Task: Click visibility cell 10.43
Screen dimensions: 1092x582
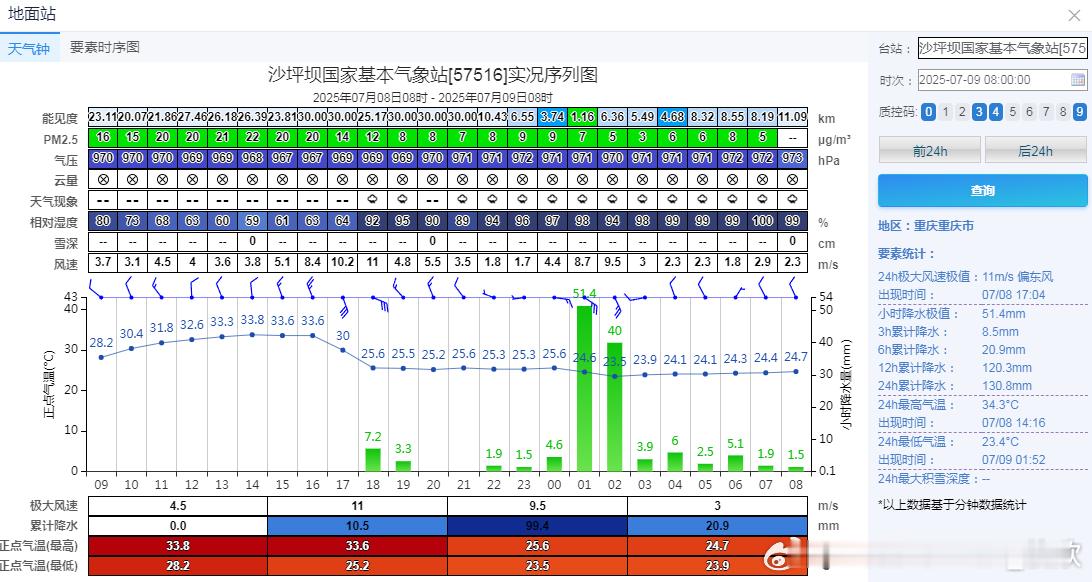Action: pos(492,117)
